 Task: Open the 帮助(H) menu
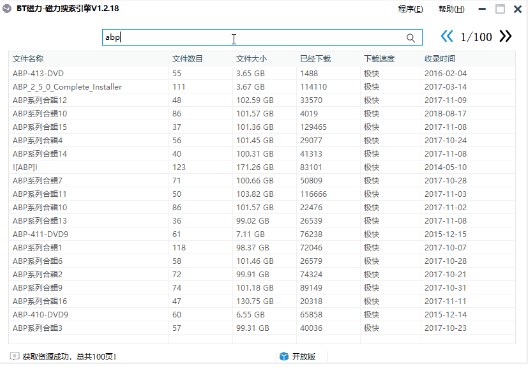click(x=451, y=9)
